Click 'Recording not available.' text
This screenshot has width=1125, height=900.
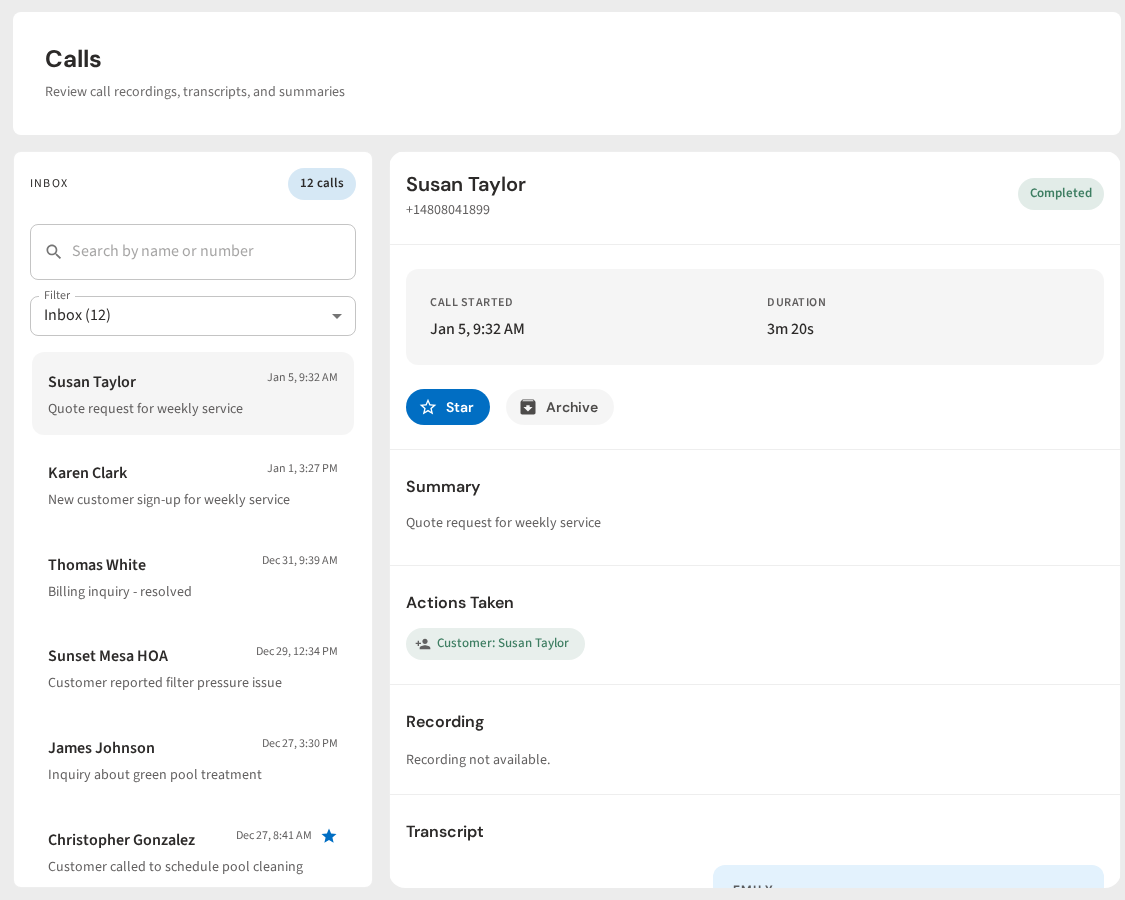pos(478,760)
